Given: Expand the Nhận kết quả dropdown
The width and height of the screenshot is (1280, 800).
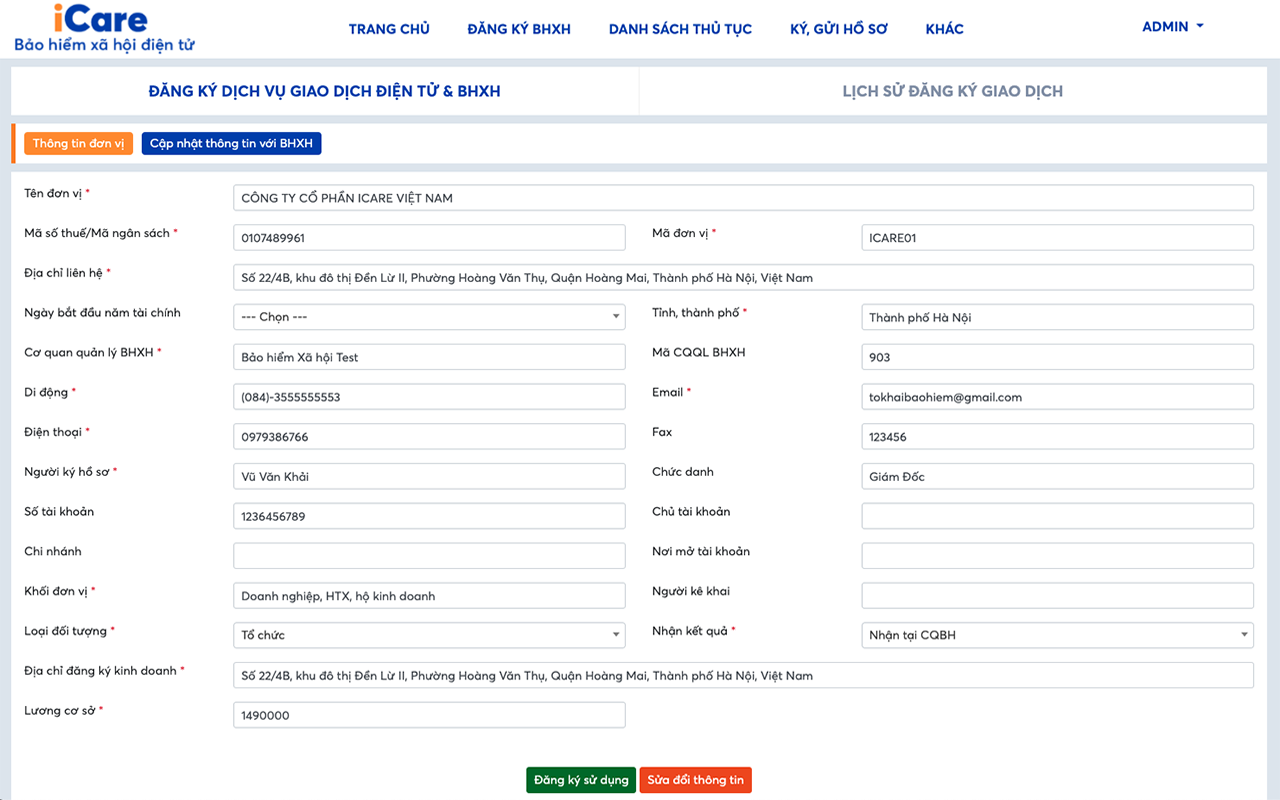Looking at the screenshot, I should pos(1057,635).
